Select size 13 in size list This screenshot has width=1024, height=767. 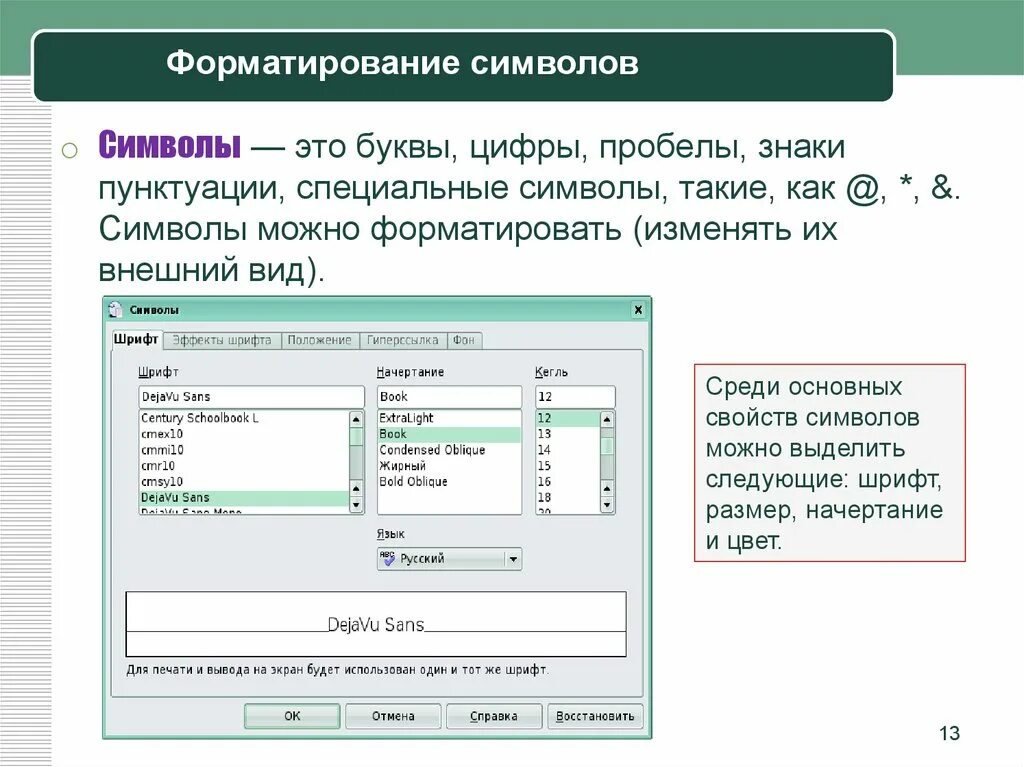(568, 434)
